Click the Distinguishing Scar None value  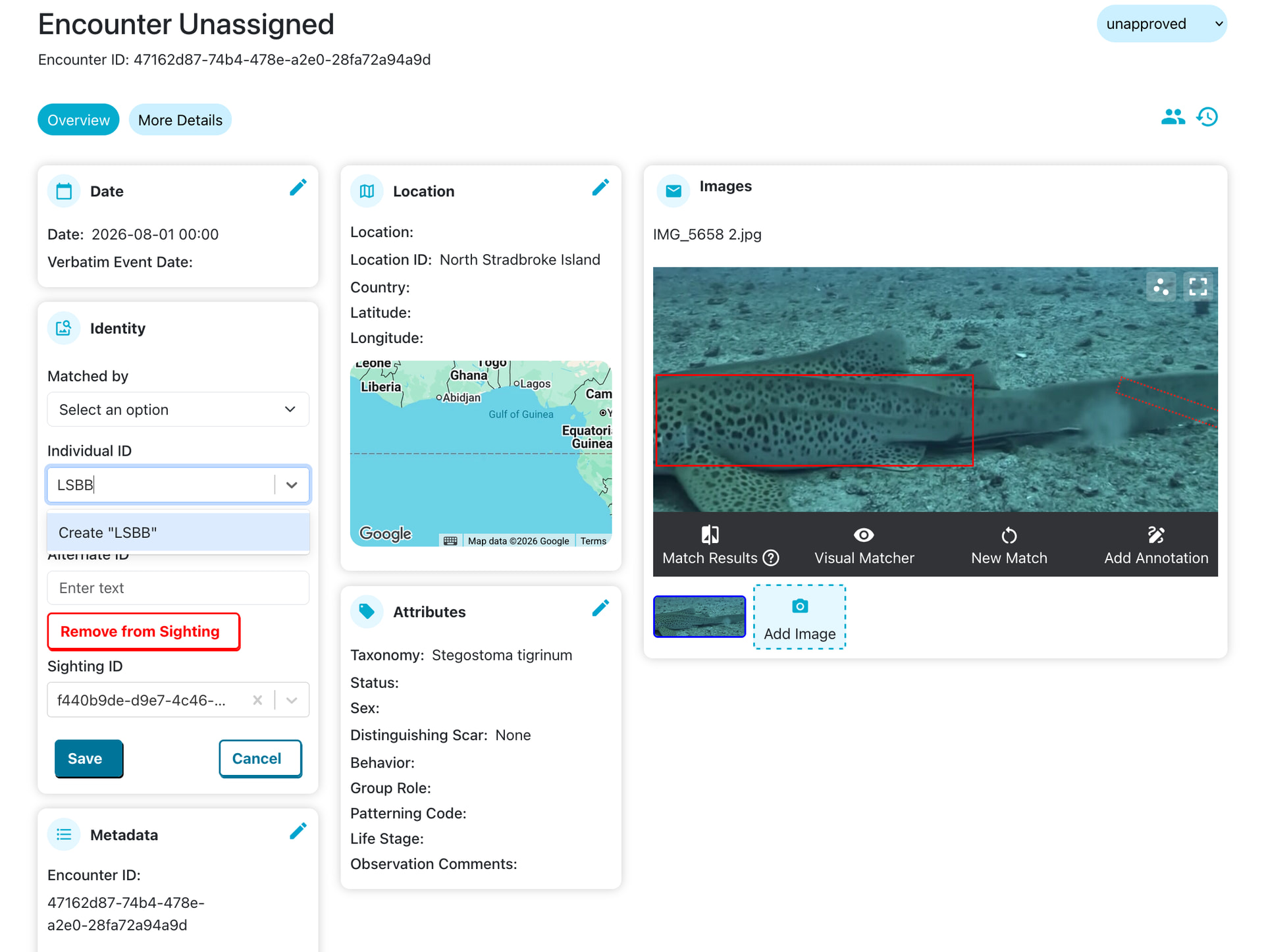click(513, 735)
